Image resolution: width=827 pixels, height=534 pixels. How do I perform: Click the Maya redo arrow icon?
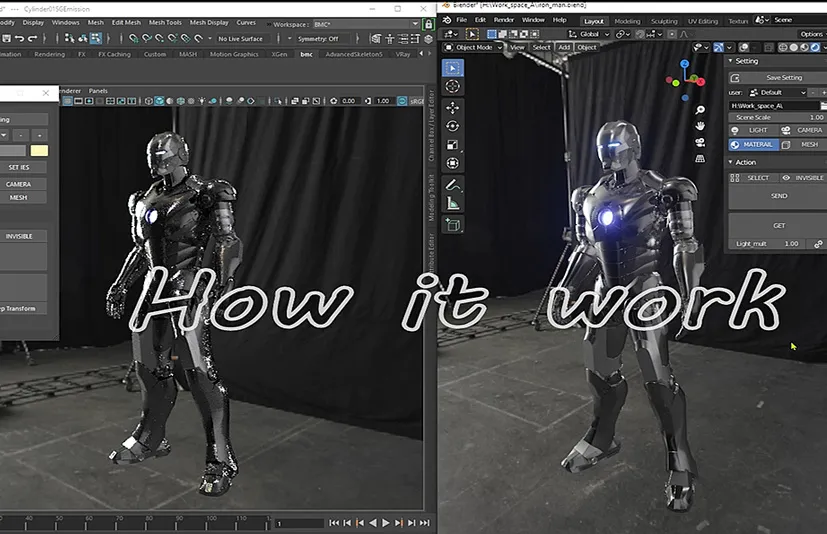coord(32,39)
